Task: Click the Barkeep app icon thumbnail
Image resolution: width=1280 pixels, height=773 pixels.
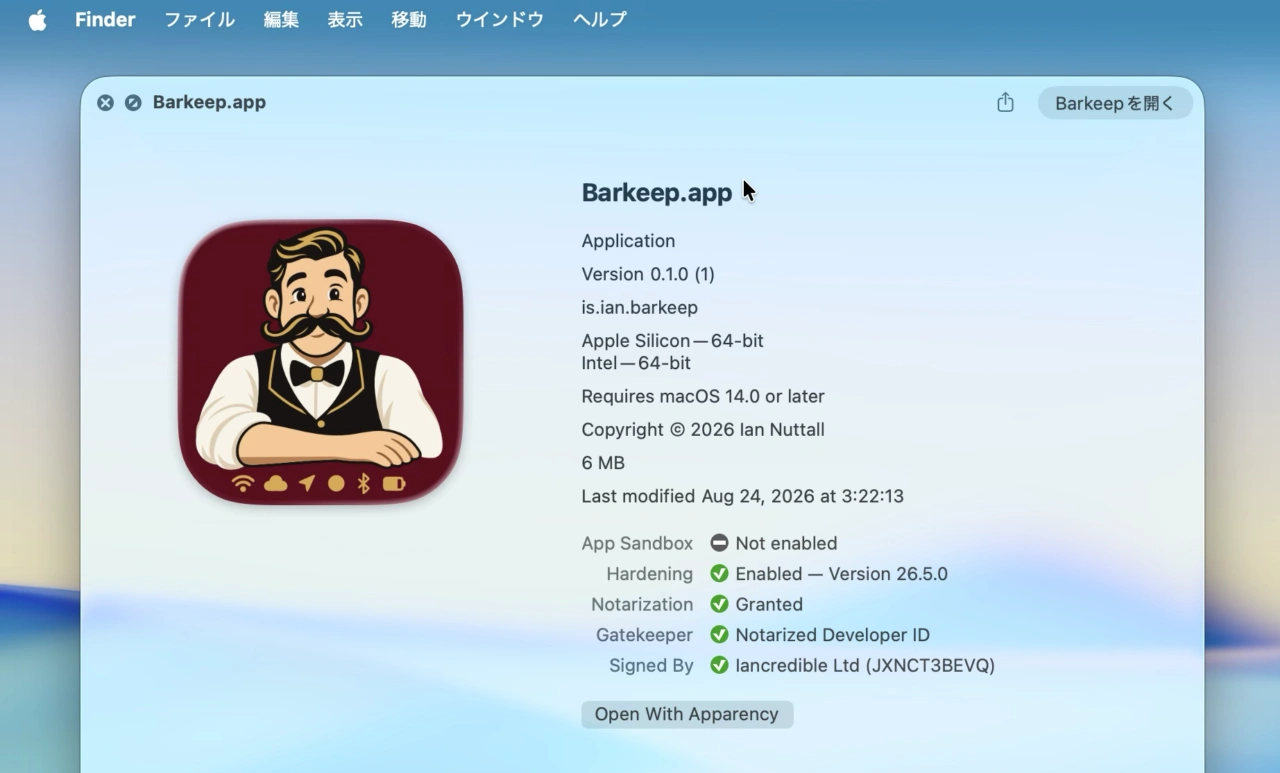Action: [x=320, y=362]
